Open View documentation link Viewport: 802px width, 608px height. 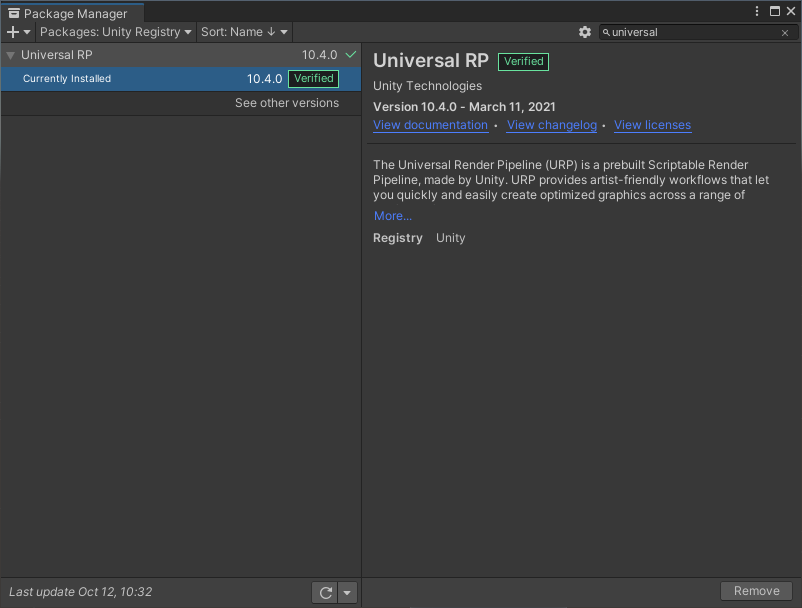(x=430, y=125)
